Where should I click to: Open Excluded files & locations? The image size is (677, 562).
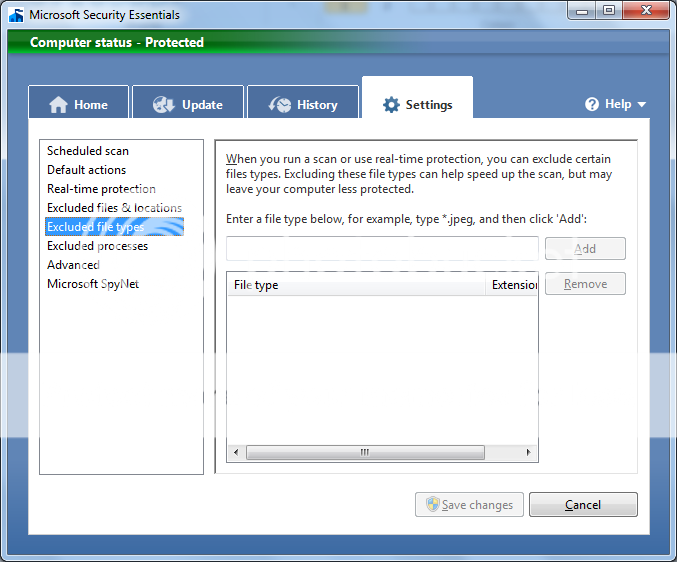[114, 208]
